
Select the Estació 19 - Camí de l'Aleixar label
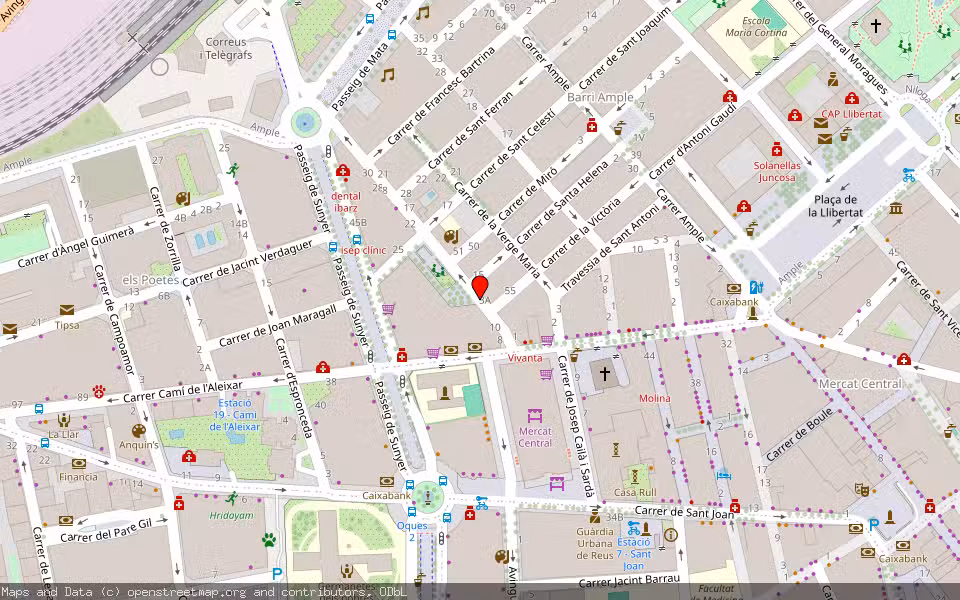point(235,414)
